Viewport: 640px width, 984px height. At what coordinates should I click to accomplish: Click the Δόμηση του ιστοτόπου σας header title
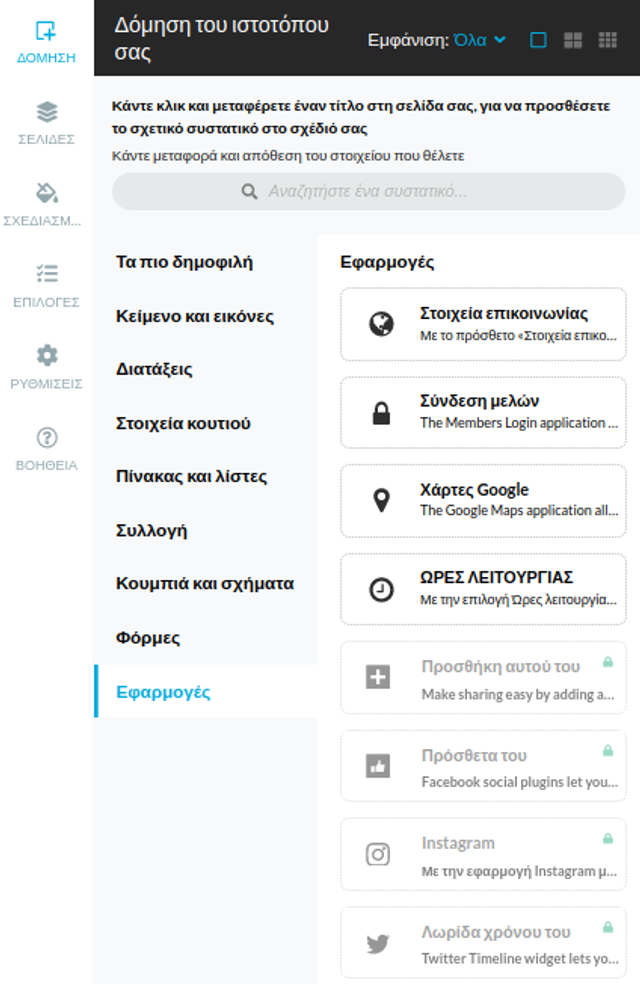(221, 38)
